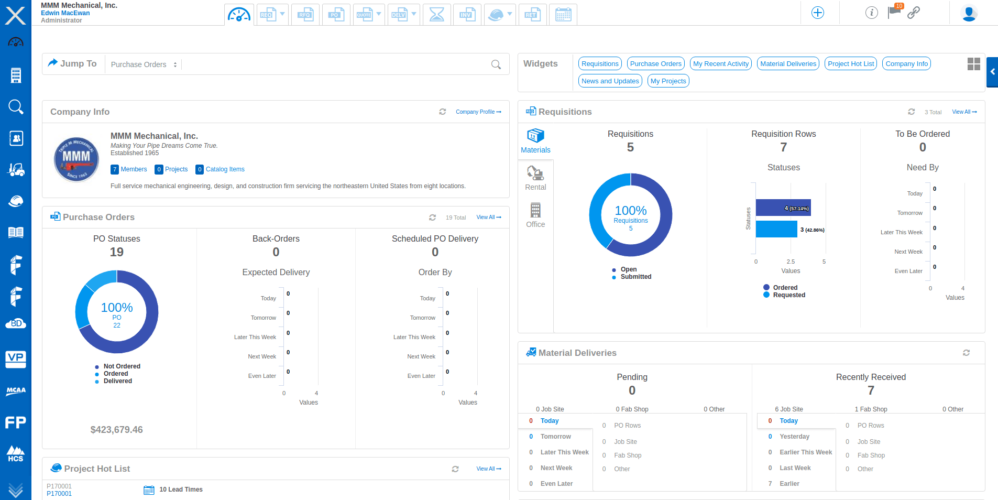This screenshot has height=500, width=998.
Task: Open the flag notifications icon
Action: (895, 13)
